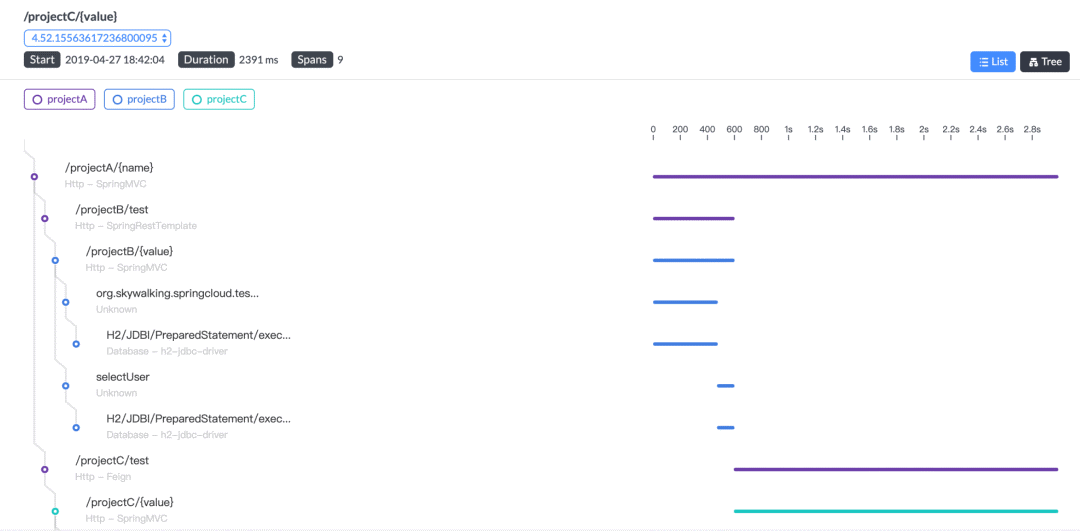This screenshot has width=1080, height=532.
Task: Click the /projectB/test span node circle
Action: 44,218
